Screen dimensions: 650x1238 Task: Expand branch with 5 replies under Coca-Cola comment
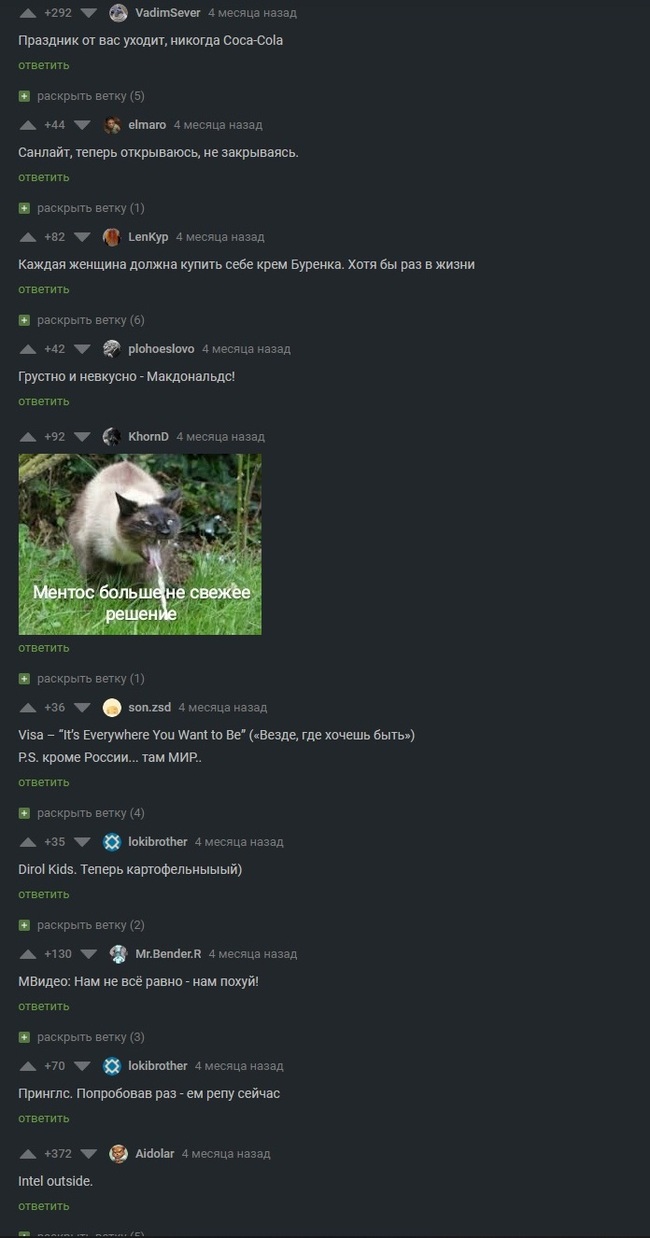click(x=82, y=96)
